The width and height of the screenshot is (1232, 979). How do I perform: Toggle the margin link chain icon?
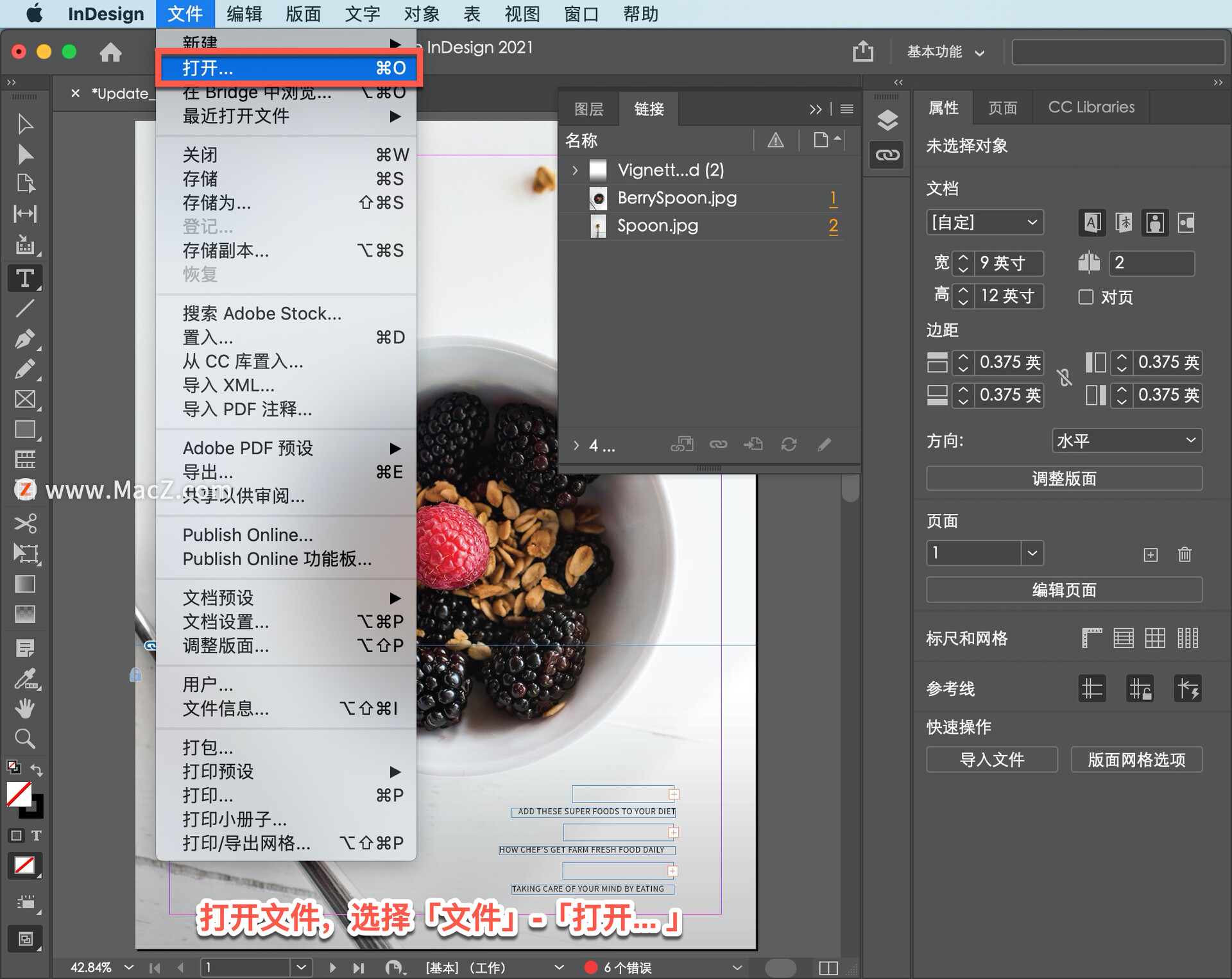point(1065,378)
